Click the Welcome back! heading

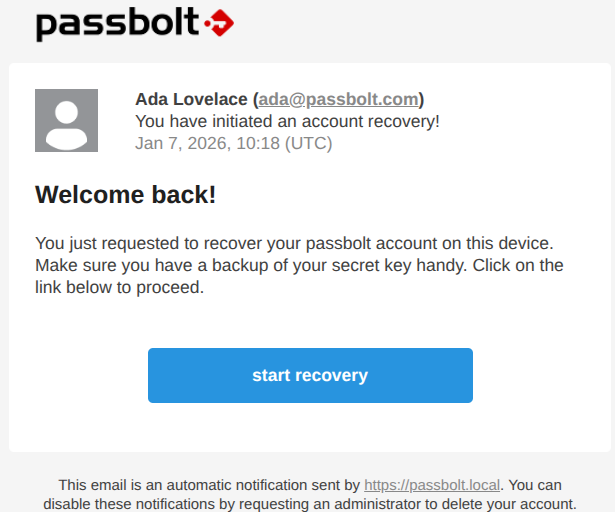(125, 195)
